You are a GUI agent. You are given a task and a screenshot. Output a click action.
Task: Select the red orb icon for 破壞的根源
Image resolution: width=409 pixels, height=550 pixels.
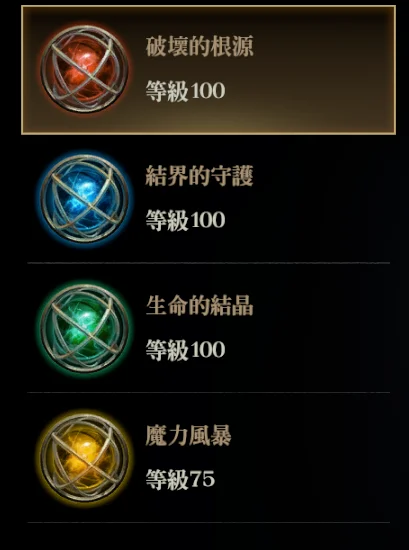click(x=84, y=69)
